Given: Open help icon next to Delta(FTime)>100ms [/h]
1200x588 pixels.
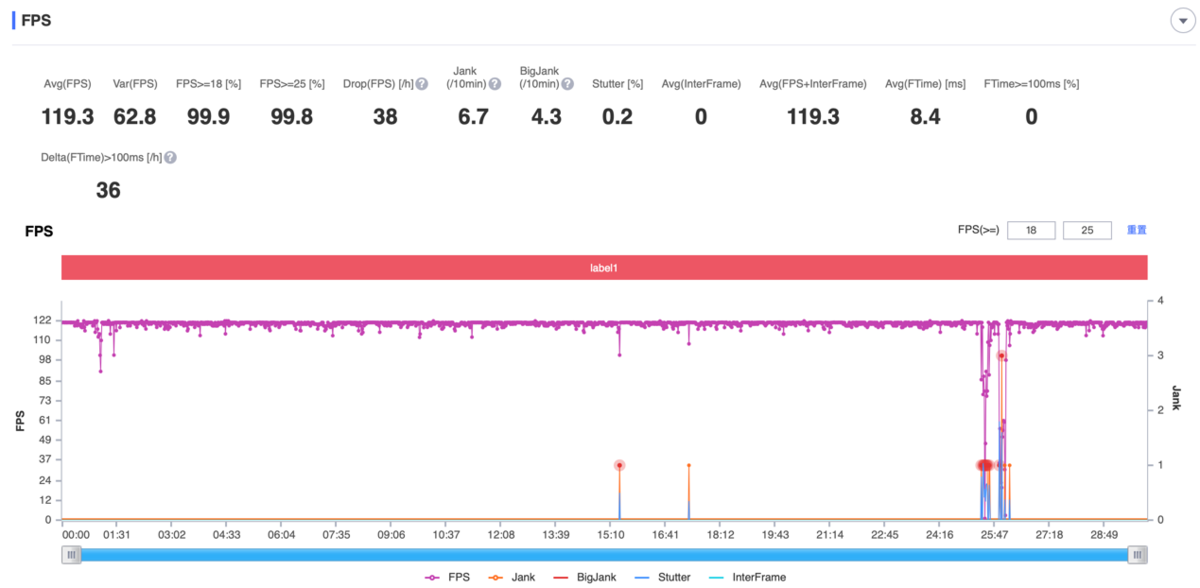Looking at the screenshot, I should coord(170,157).
